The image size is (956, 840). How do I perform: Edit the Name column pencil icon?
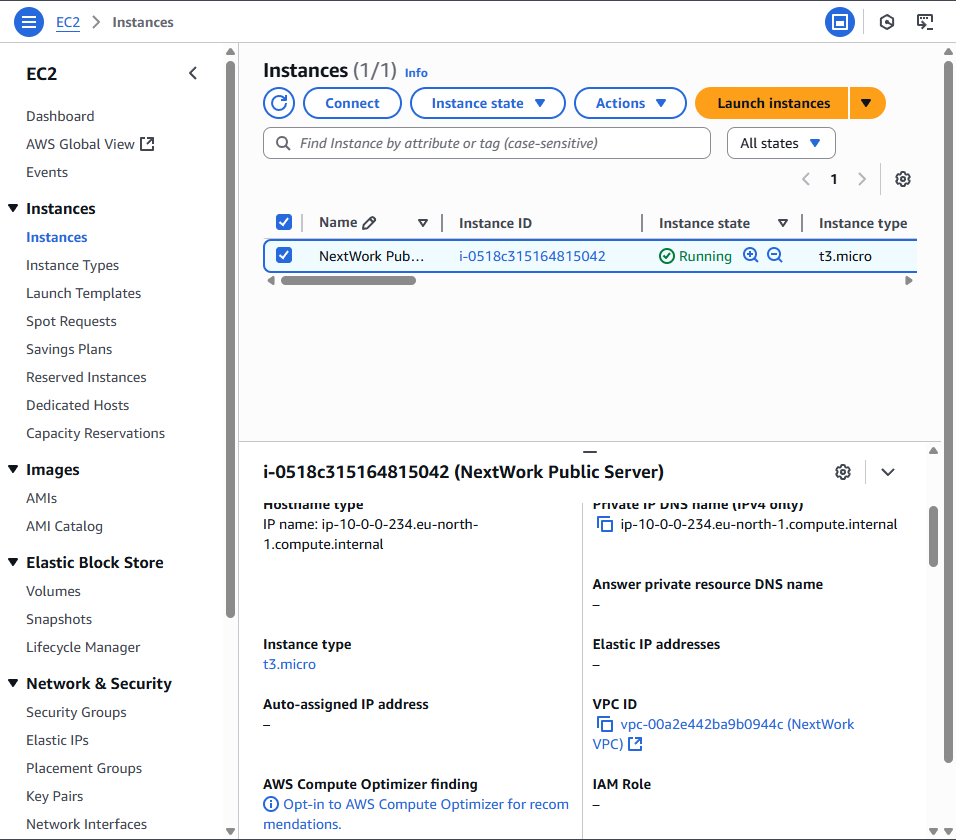(369, 223)
